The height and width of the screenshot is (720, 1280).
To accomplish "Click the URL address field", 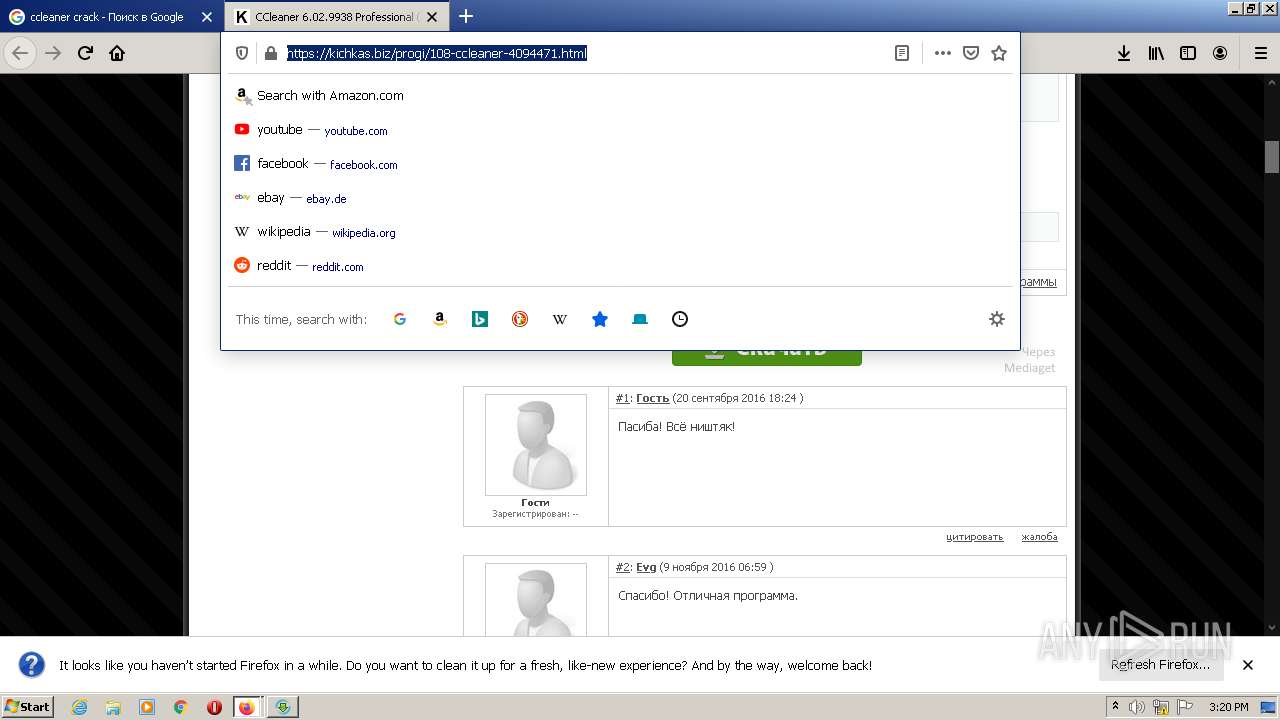I will [585, 53].
